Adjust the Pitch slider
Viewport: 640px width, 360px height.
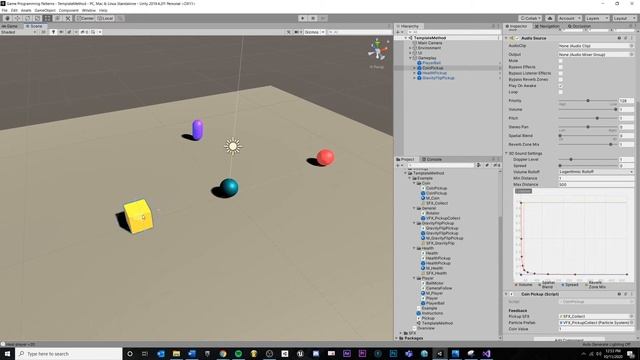pos(588,118)
